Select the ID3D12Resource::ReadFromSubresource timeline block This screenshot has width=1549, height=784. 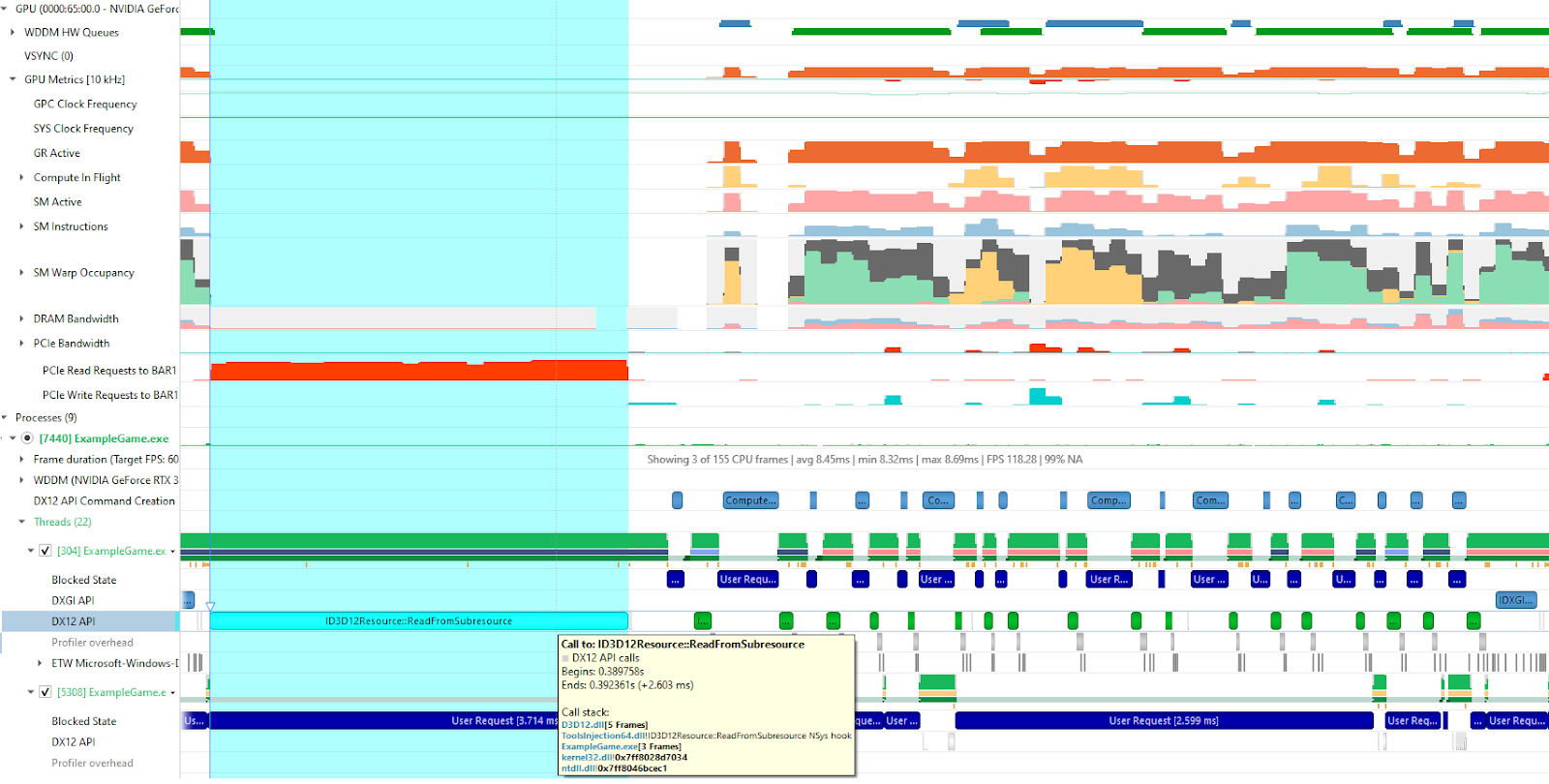click(418, 621)
